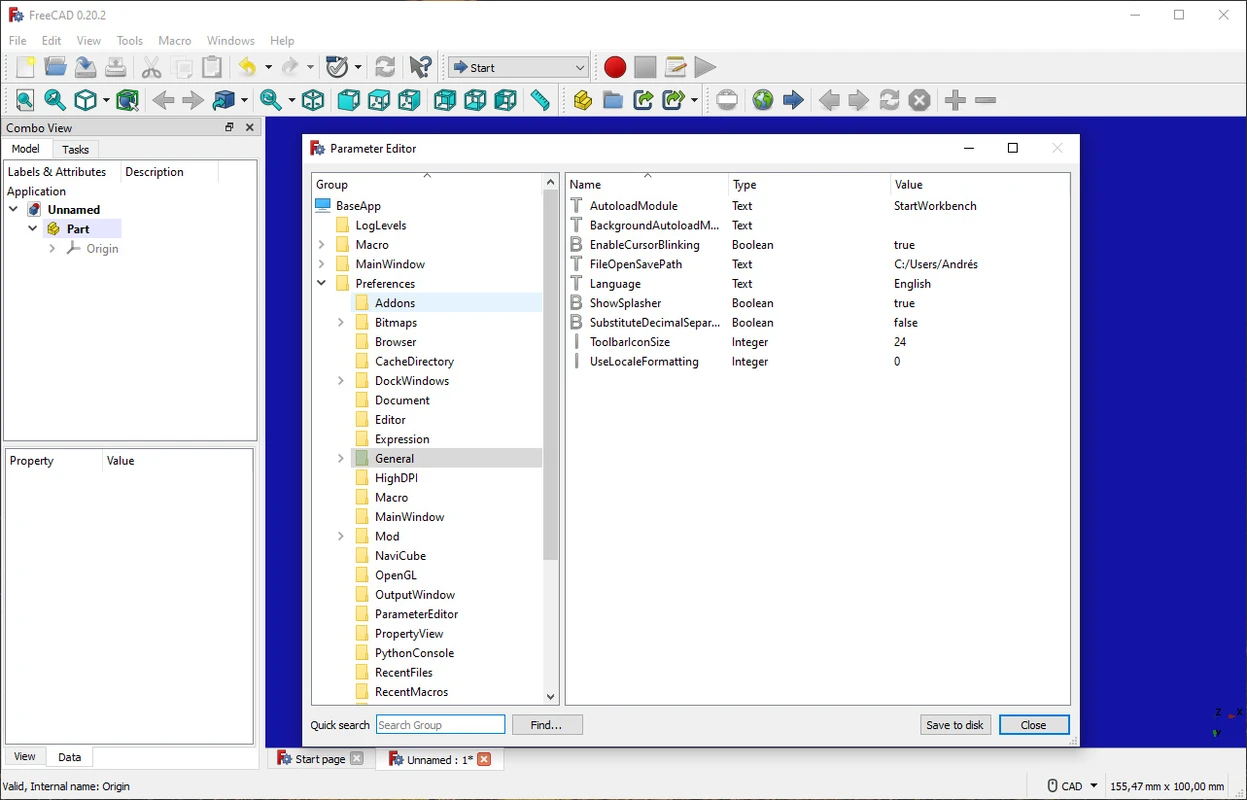Click the Quick search Search Group field
This screenshot has width=1247, height=800.
[440, 725]
